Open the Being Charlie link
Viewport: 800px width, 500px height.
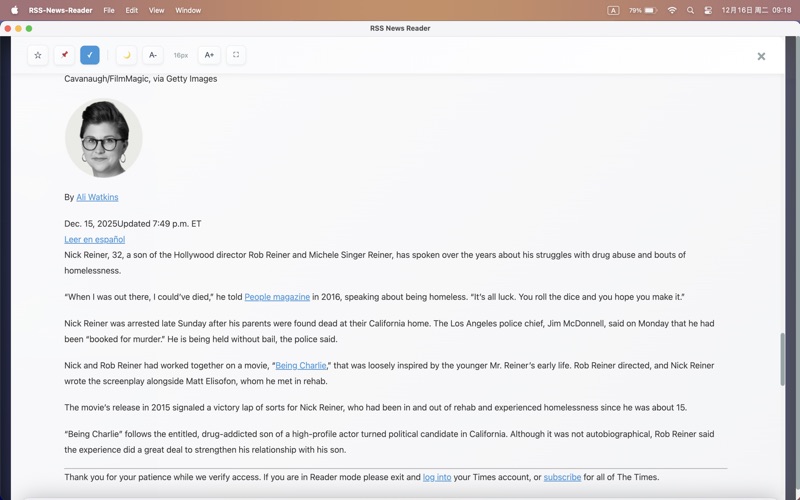pos(301,365)
